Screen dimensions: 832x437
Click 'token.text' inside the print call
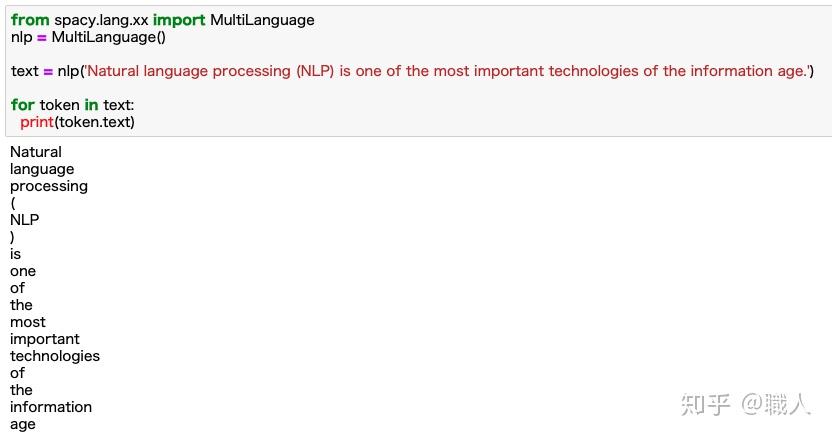click(x=94, y=123)
